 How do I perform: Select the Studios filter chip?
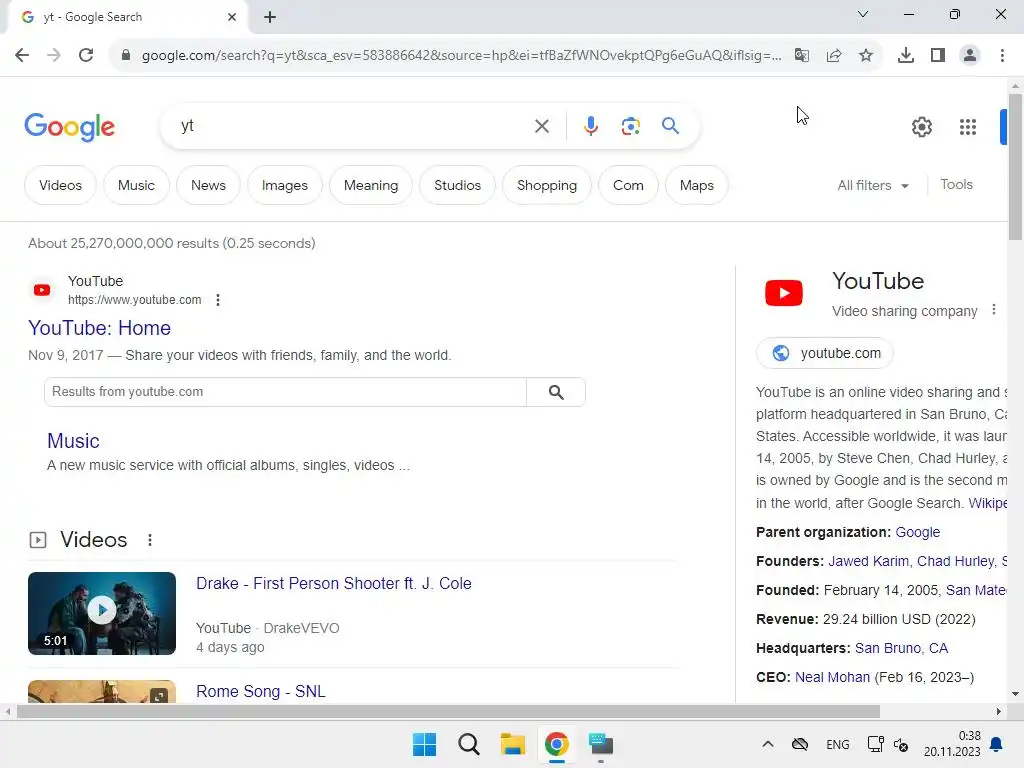pyautogui.click(x=457, y=185)
